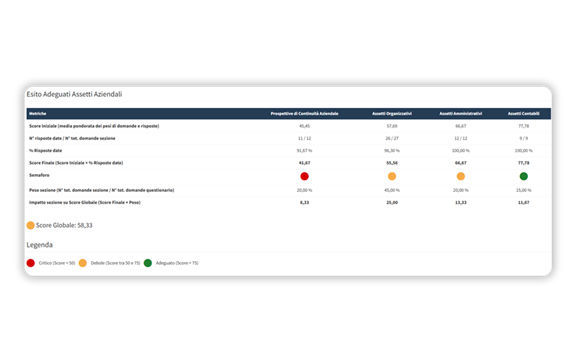Click the Semaforo row label
Screen dimensions: 576x362
pyautogui.click(x=39, y=175)
